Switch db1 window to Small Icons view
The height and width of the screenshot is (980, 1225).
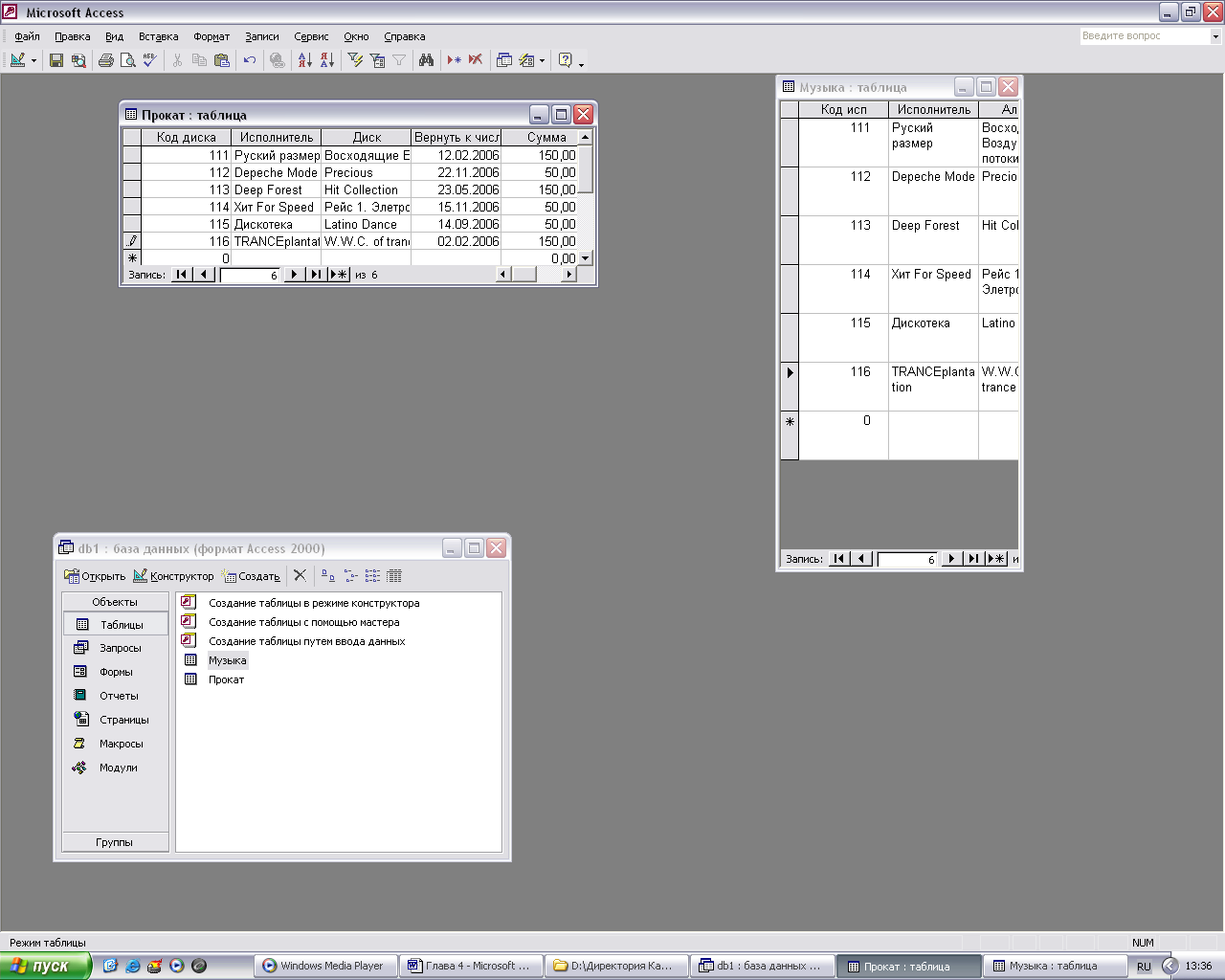350,575
